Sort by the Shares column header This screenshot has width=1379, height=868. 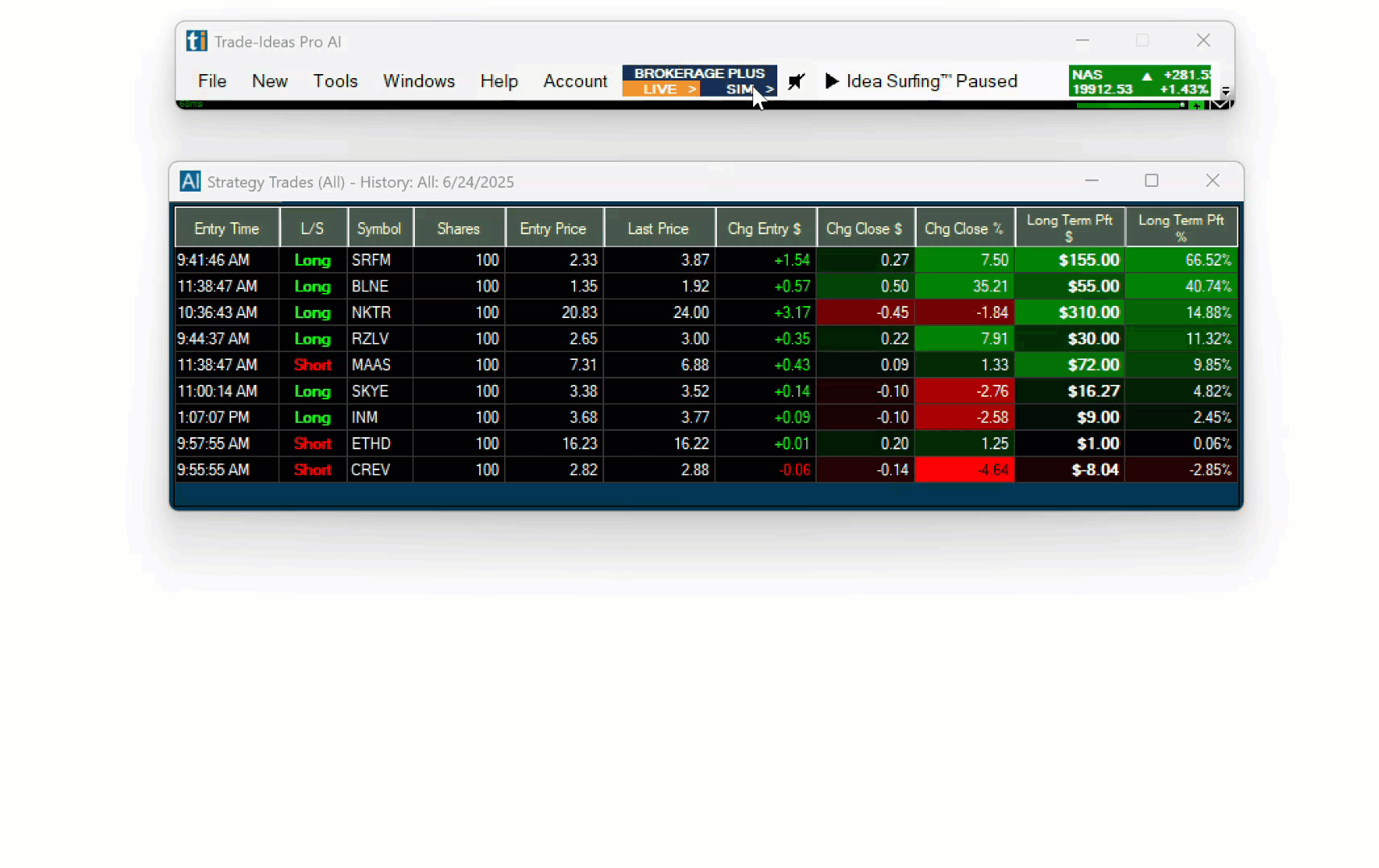pos(458,229)
